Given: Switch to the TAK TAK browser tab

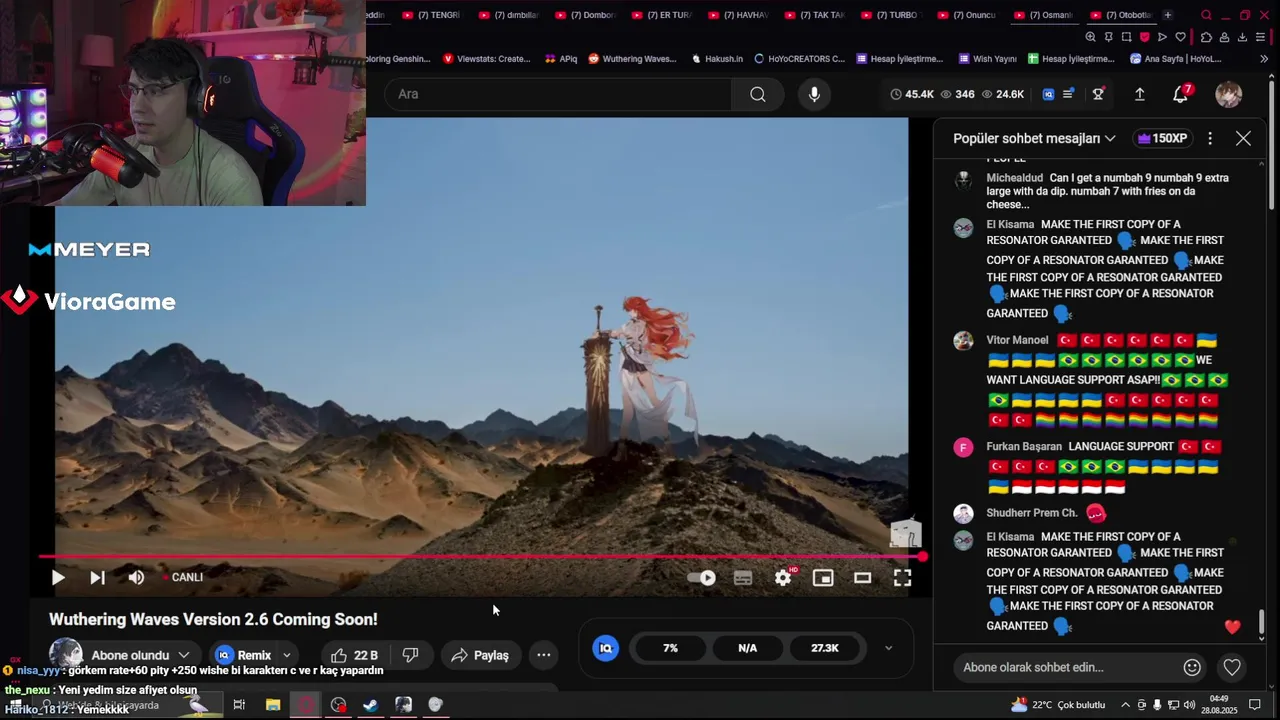Looking at the screenshot, I should tap(818, 15).
